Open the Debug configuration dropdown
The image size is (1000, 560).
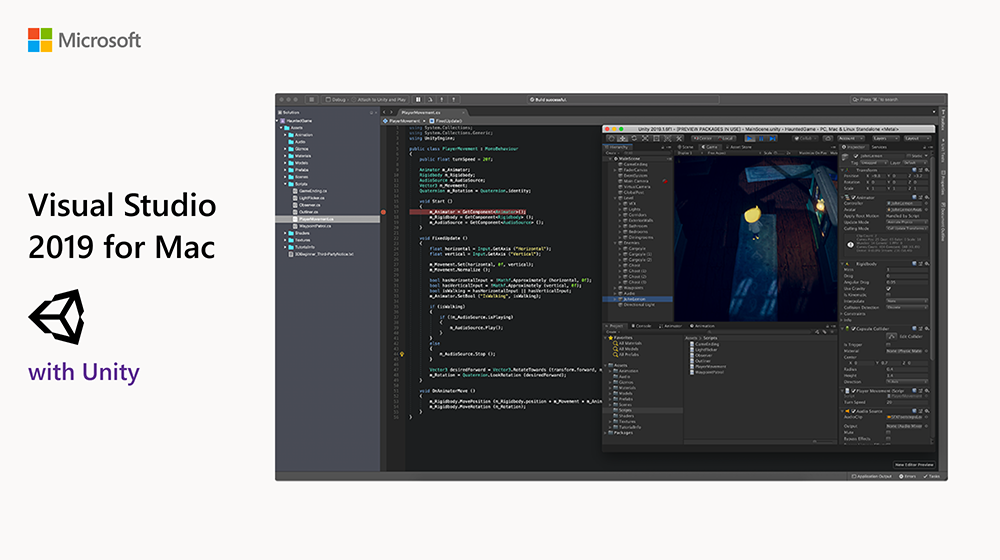click(336, 99)
